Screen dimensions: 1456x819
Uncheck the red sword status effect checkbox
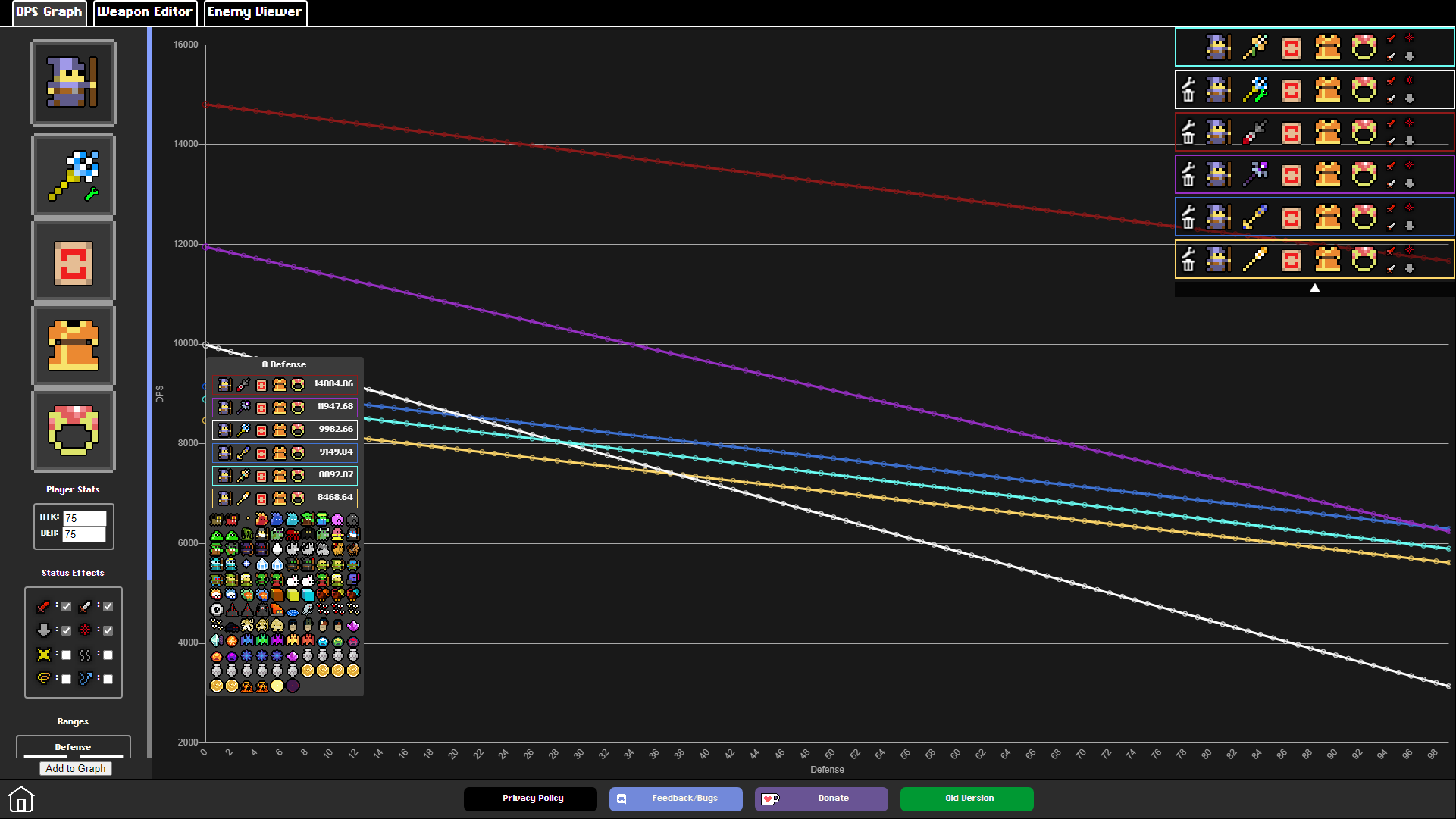66,606
